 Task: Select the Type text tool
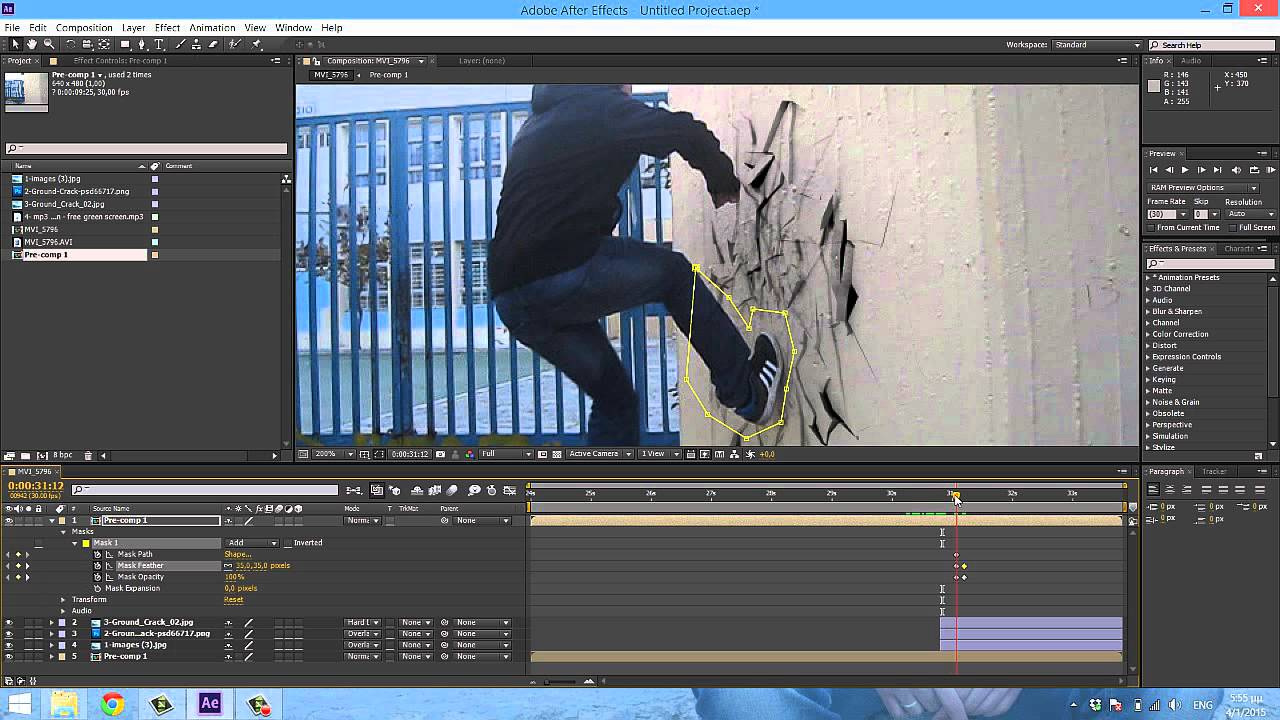pos(159,44)
